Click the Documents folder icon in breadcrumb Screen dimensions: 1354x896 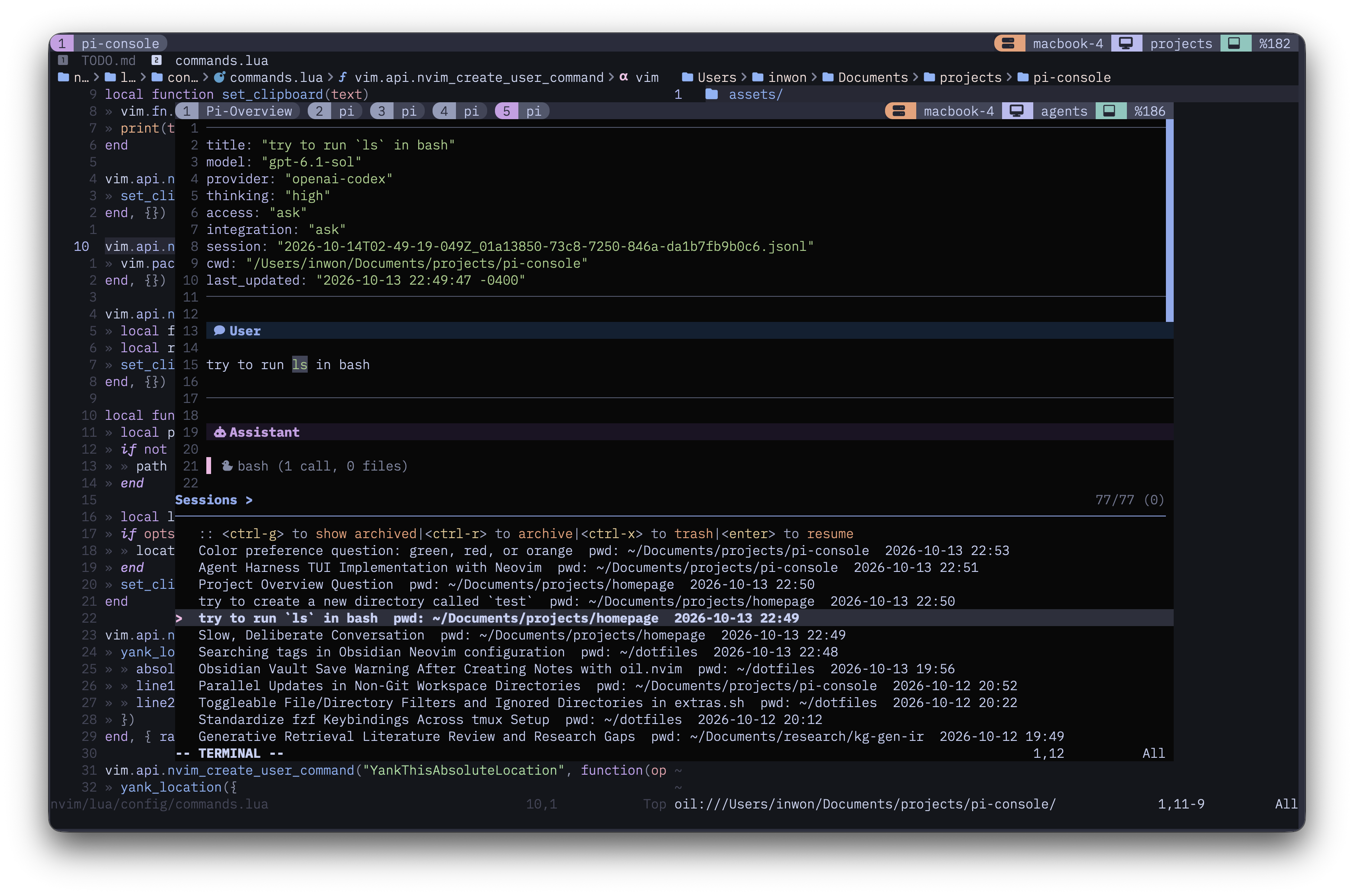[x=827, y=77]
